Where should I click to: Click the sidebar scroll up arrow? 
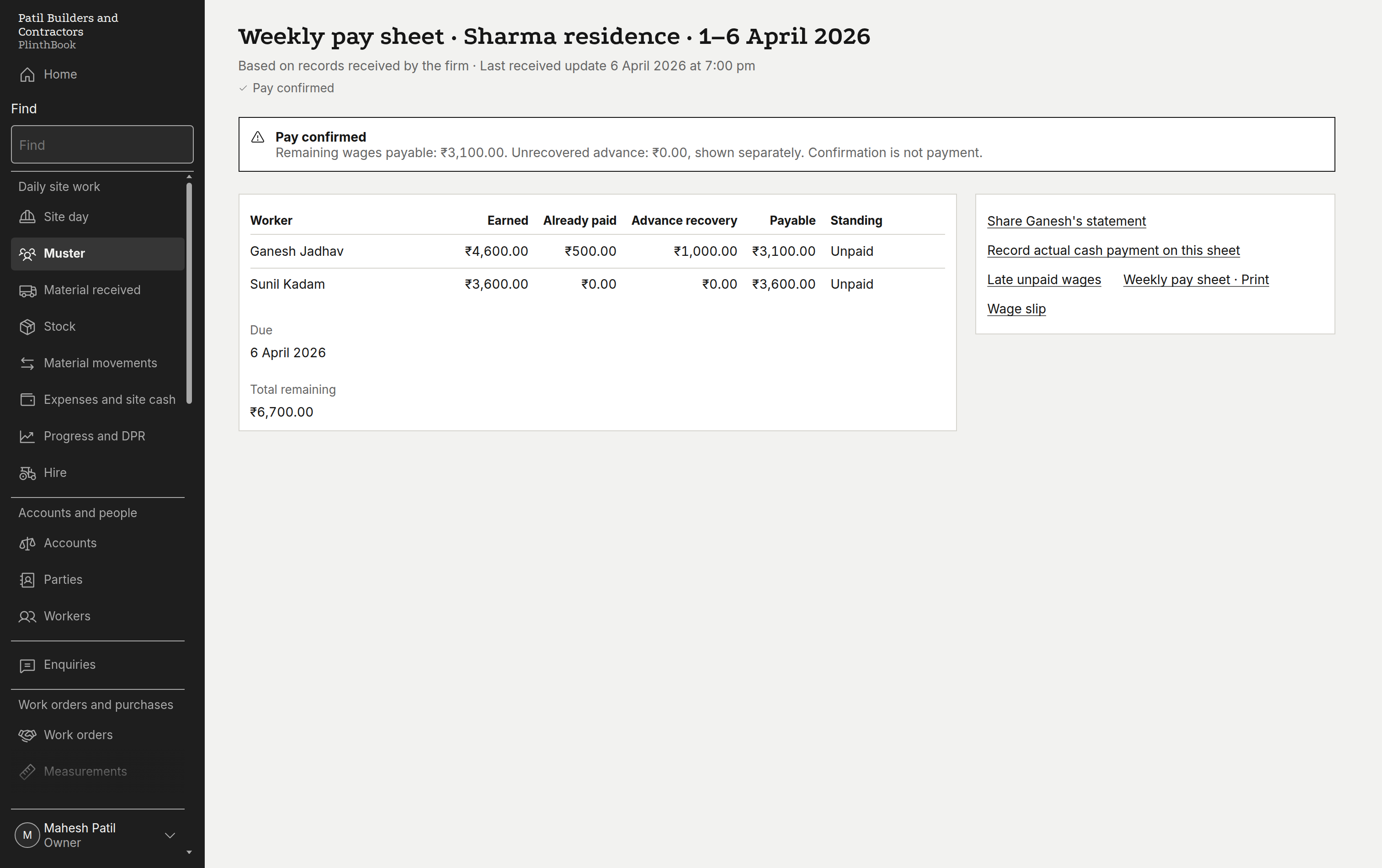click(x=189, y=176)
